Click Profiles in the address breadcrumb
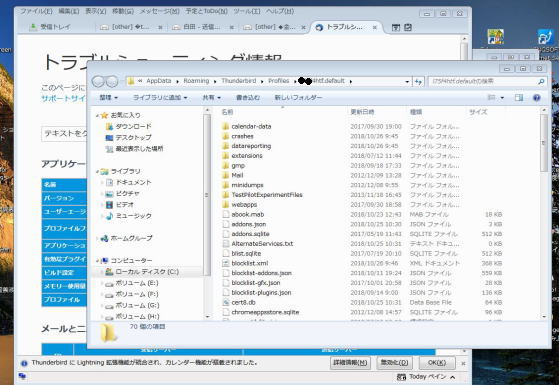 (278, 81)
